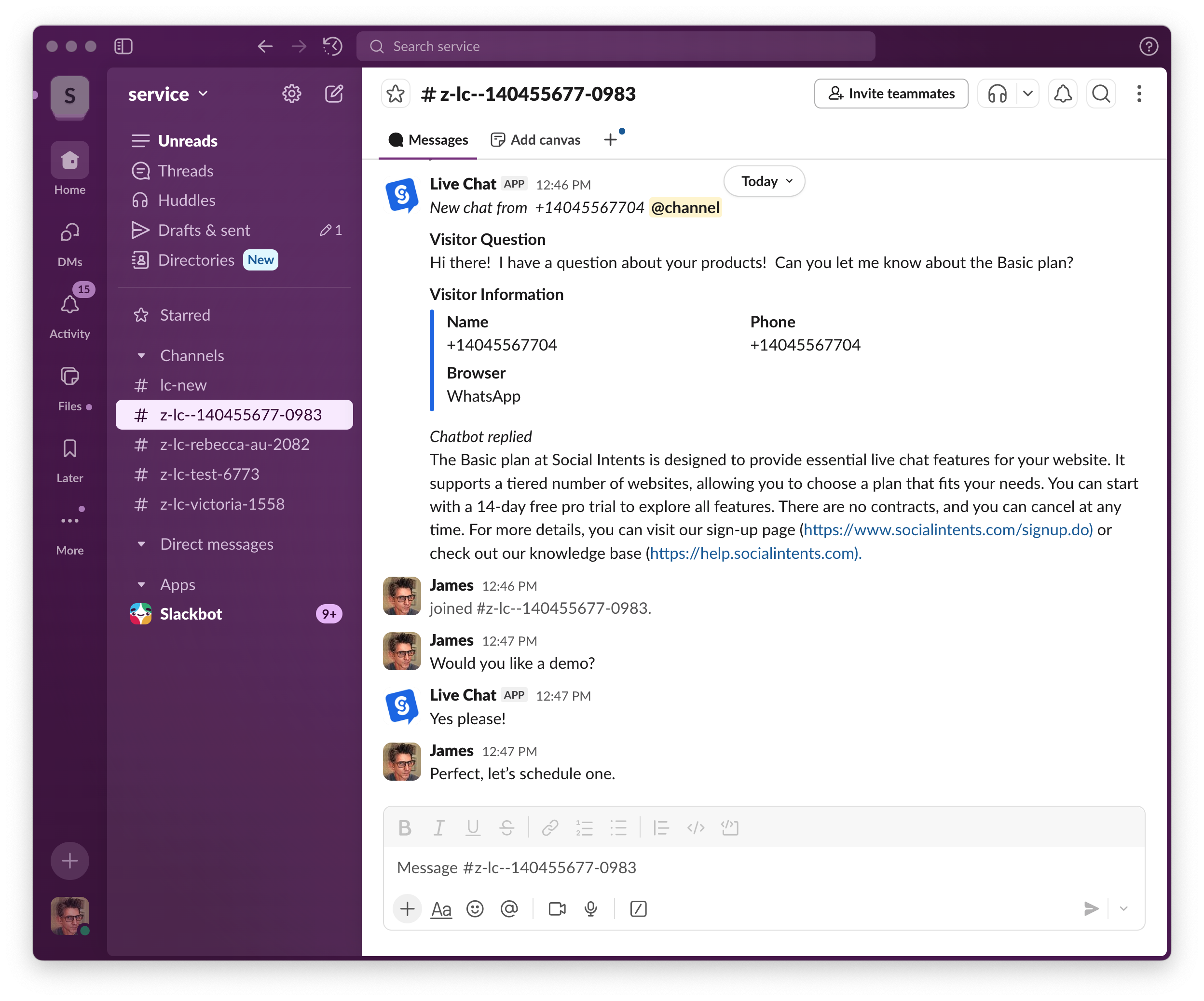The width and height of the screenshot is (1204, 1001).
Task: Toggle strikethrough formatting in the composer
Action: coord(507,827)
